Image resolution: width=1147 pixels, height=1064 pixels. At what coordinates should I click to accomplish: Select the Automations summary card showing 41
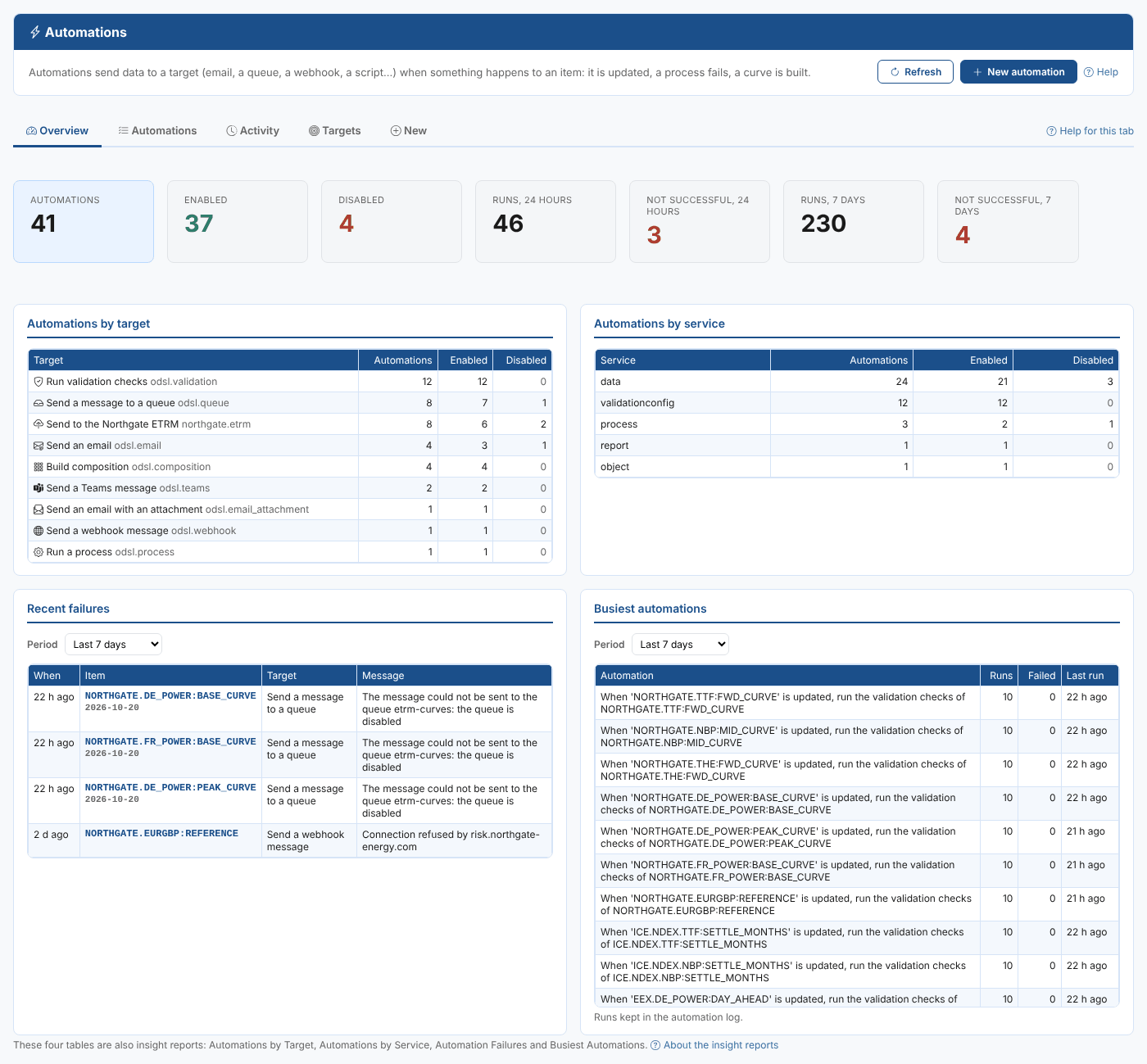tap(84, 221)
